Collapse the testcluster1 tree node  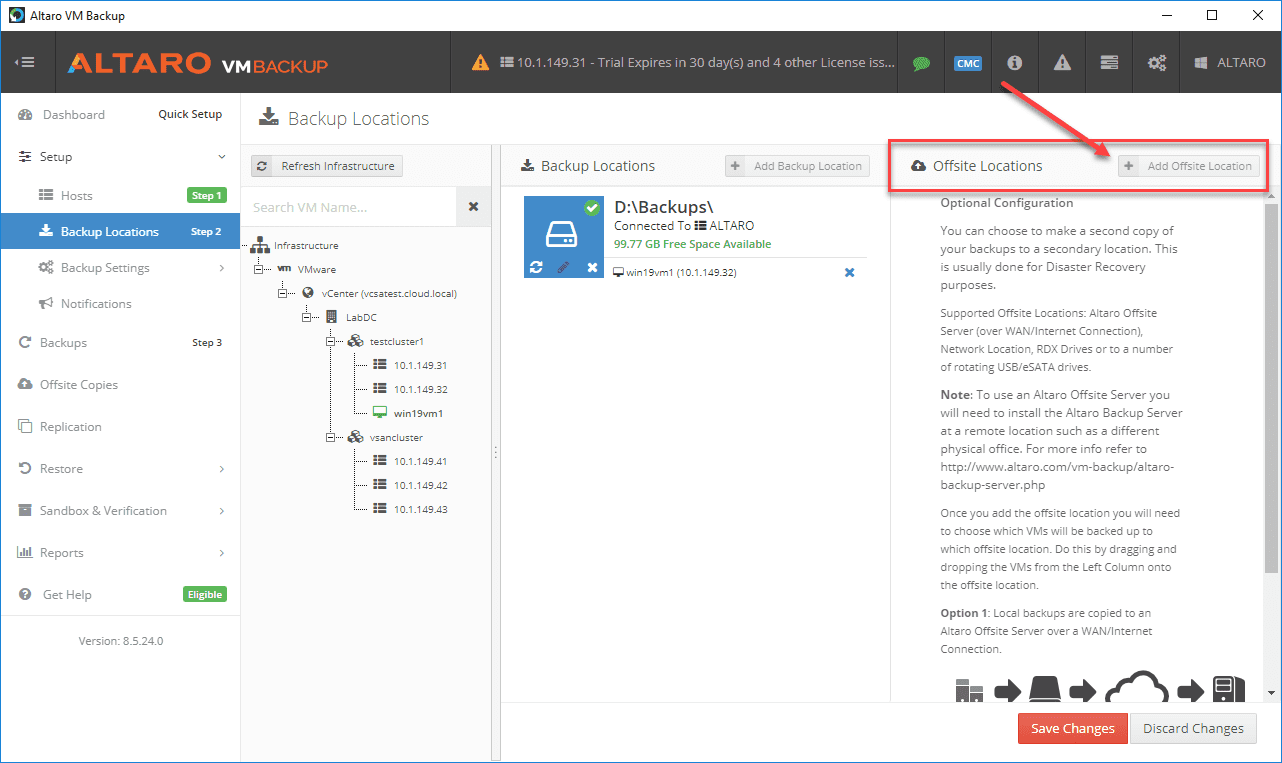tap(332, 341)
